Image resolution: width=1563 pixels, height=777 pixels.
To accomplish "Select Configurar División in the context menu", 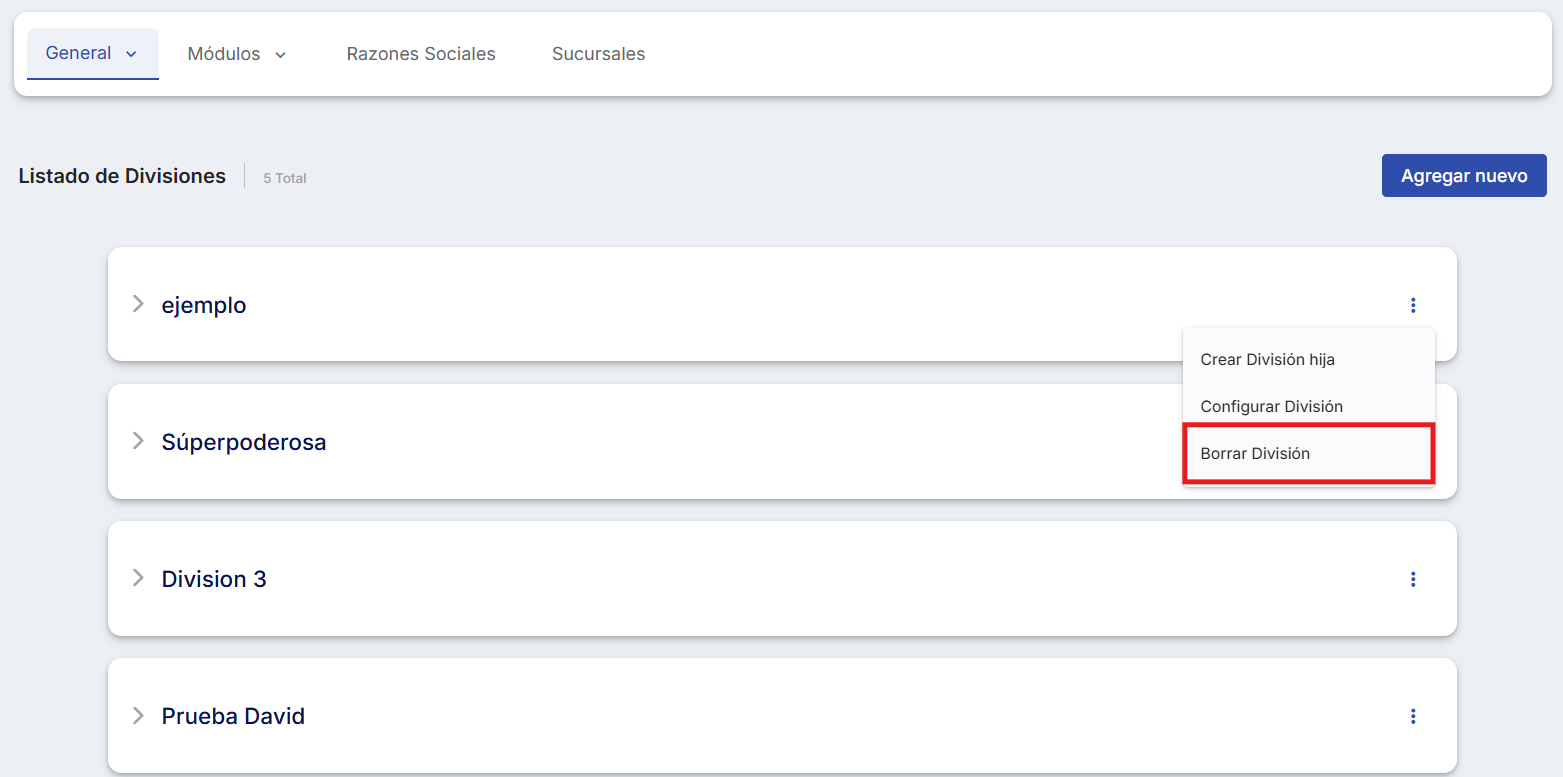I will [x=1271, y=406].
